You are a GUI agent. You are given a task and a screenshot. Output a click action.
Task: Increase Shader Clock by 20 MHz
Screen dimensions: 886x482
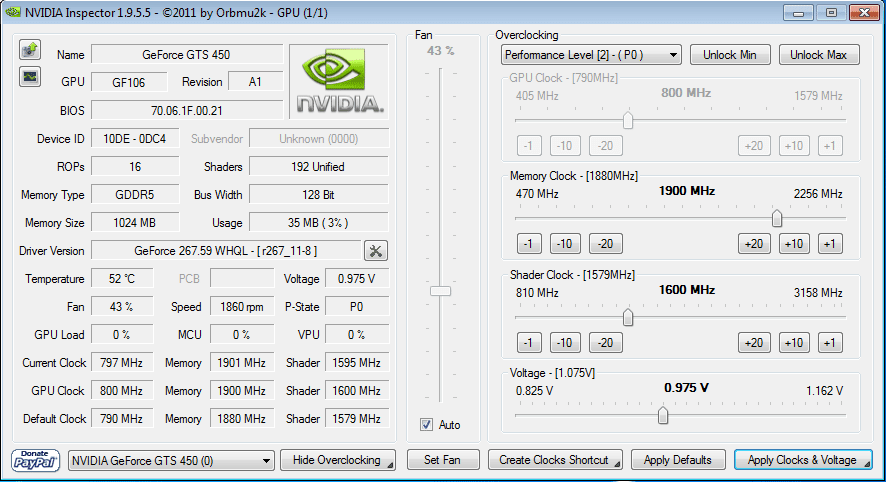pos(754,343)
